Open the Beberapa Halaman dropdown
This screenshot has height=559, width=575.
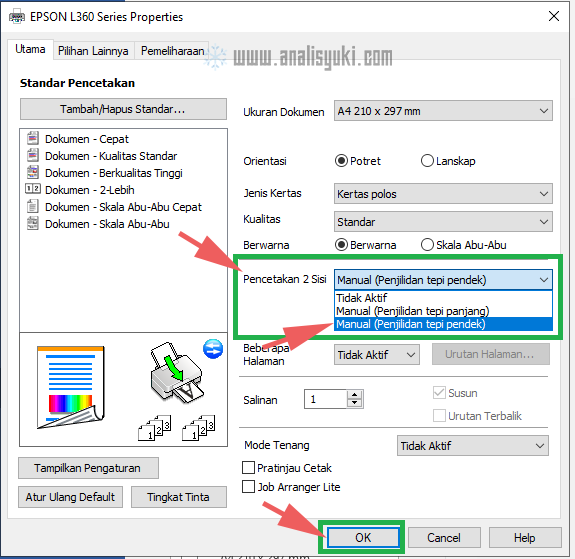[377, 355]
